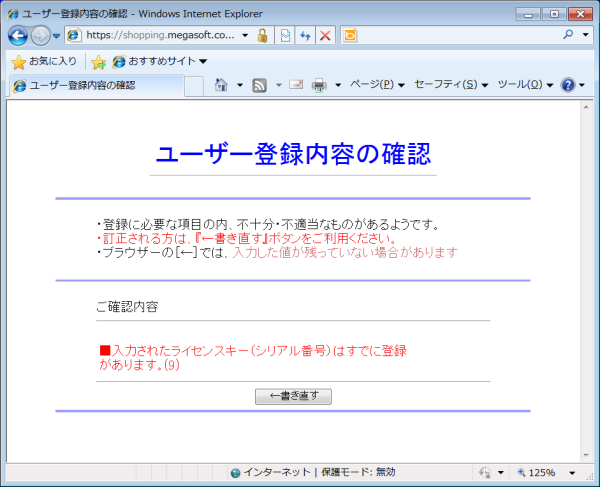Image resolution: width=600 pixels, height=487 pixels.
Task: Click inside the search box field
Action: [460, 35]
